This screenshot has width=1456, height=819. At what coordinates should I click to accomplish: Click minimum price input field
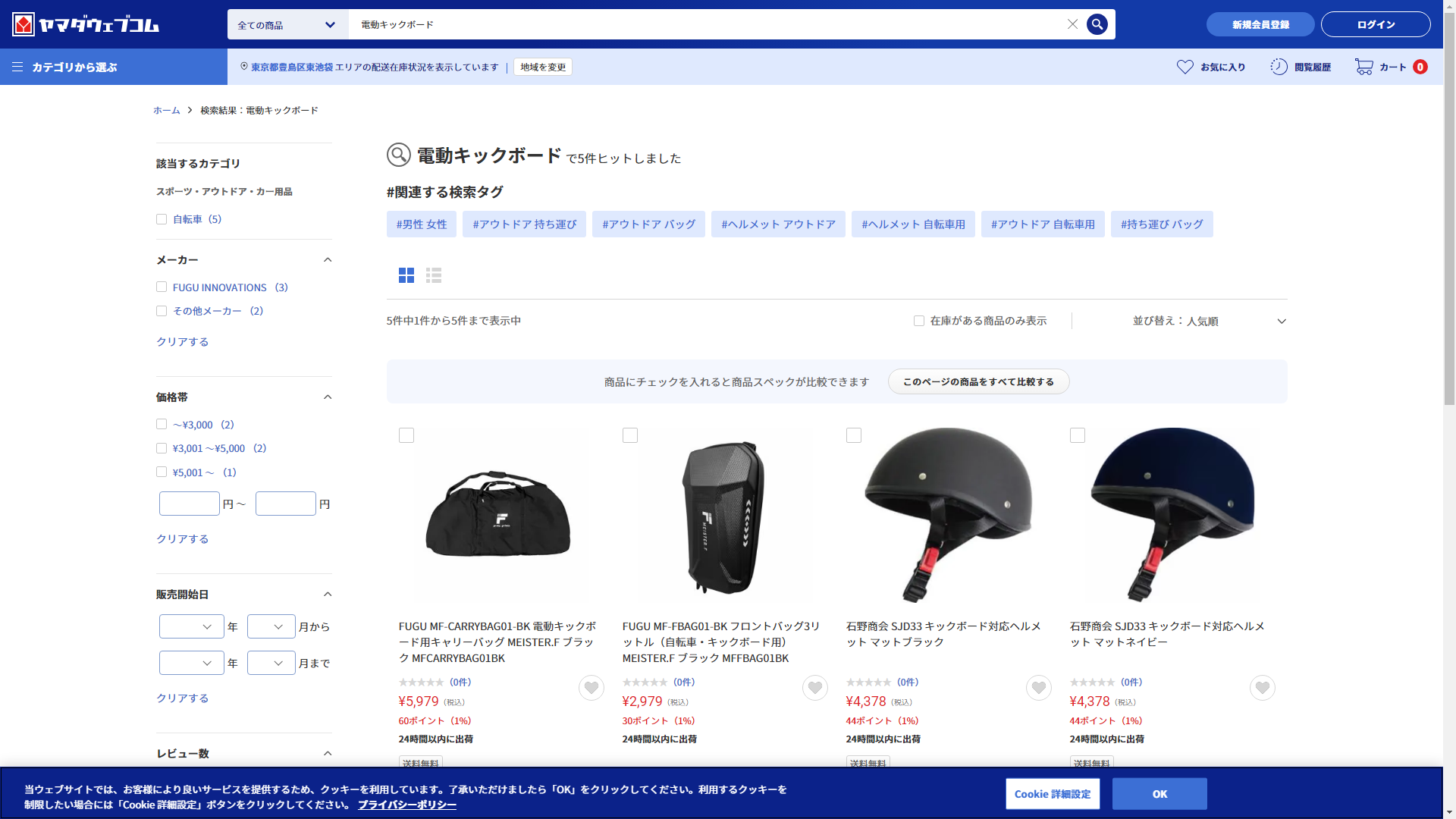point(190,504)
